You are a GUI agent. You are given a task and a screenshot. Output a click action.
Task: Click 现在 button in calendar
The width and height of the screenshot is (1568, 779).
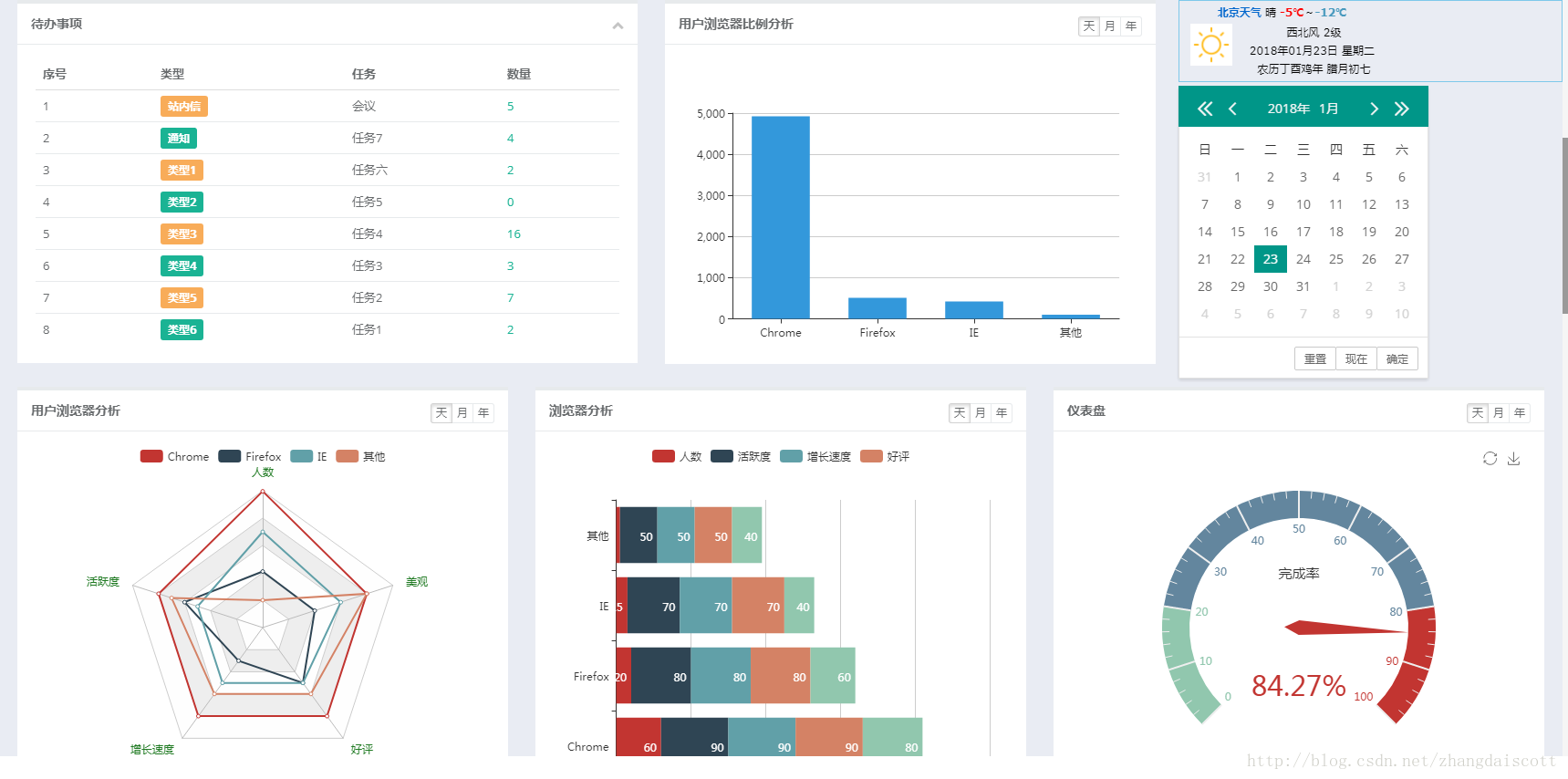click(1356, 358)
